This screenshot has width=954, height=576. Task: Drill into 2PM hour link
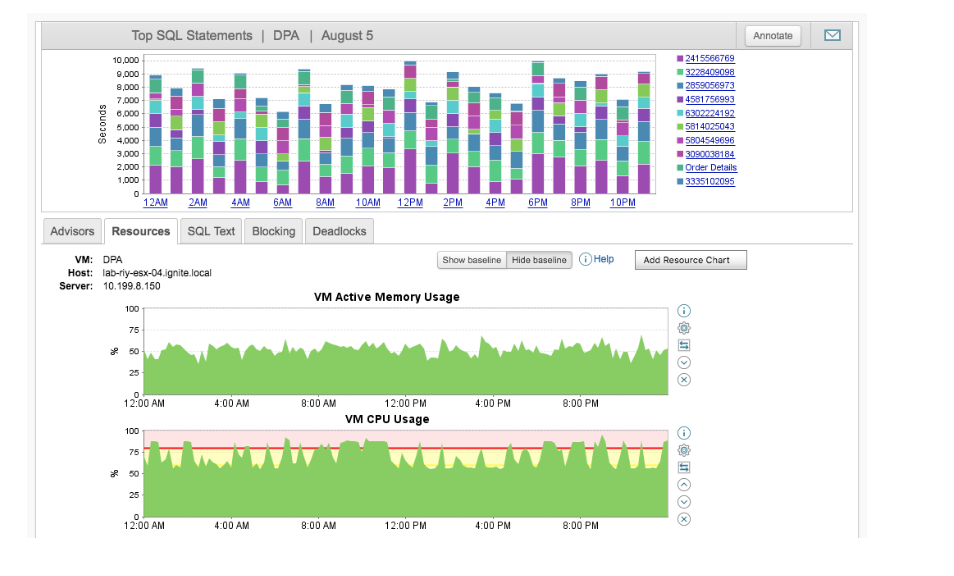click(x=453, y=203)
